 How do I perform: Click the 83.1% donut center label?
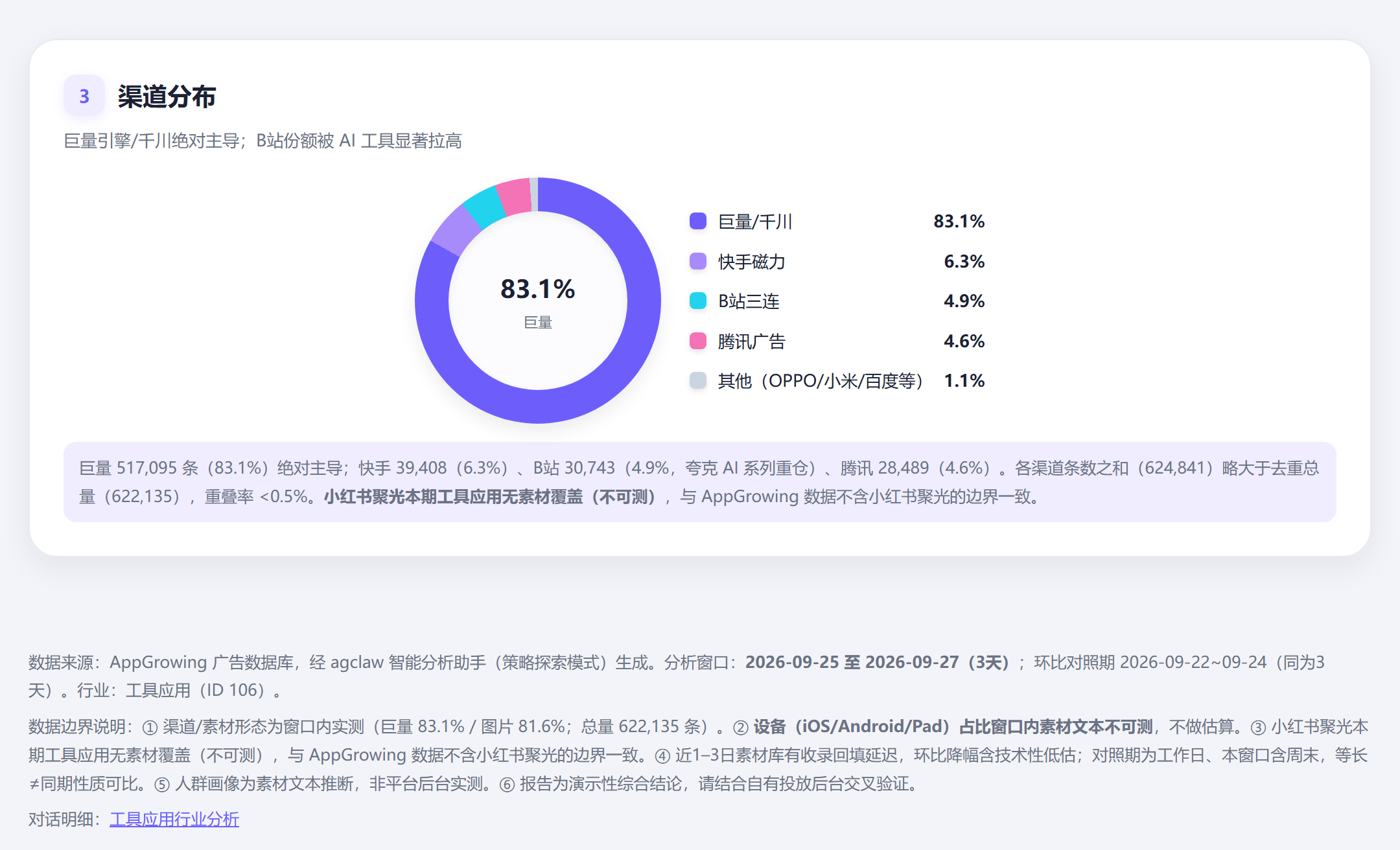click(537, 289)
